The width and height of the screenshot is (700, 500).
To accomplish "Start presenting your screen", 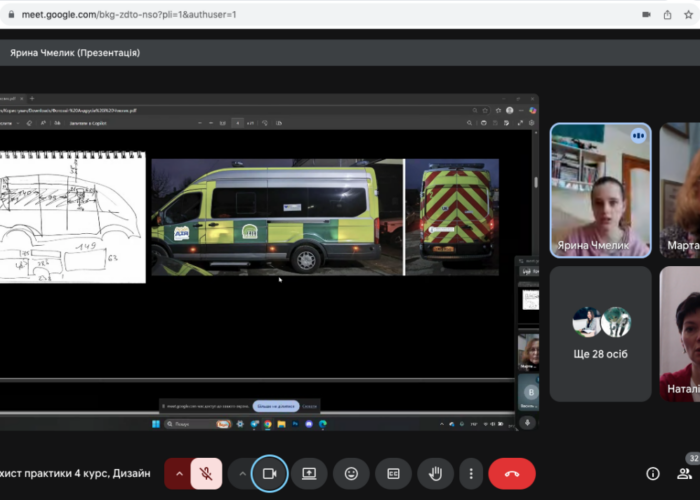I will (x=310, y=473).
